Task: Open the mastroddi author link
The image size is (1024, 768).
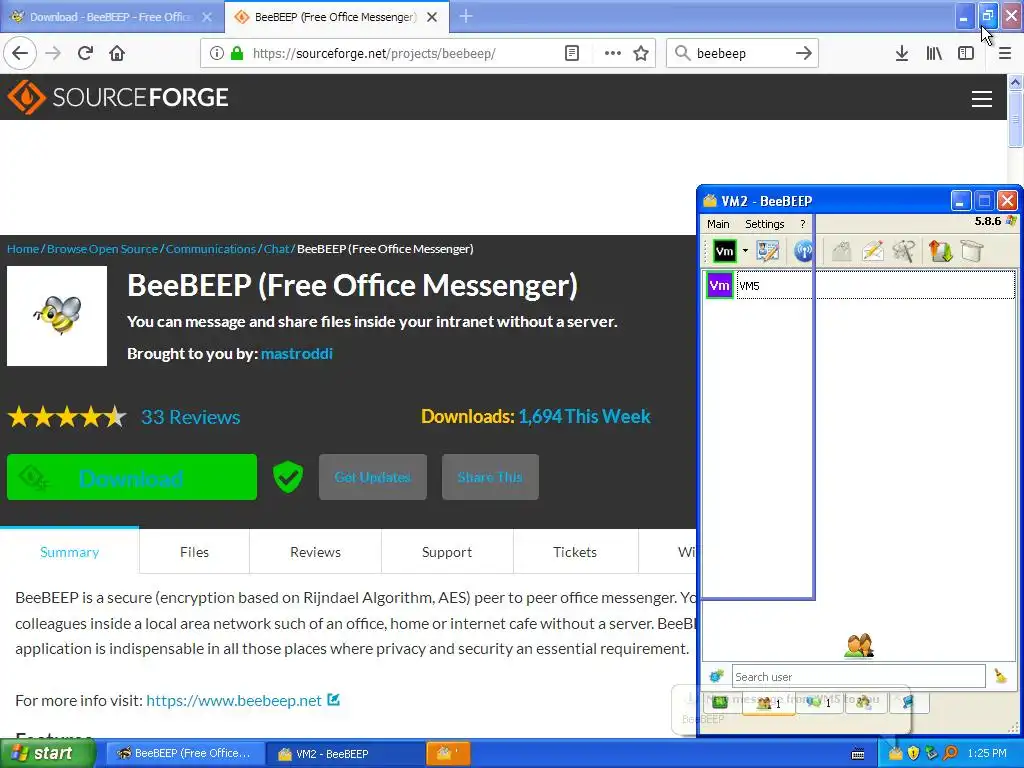Action: pyautogui.click(x=296, y=353)
